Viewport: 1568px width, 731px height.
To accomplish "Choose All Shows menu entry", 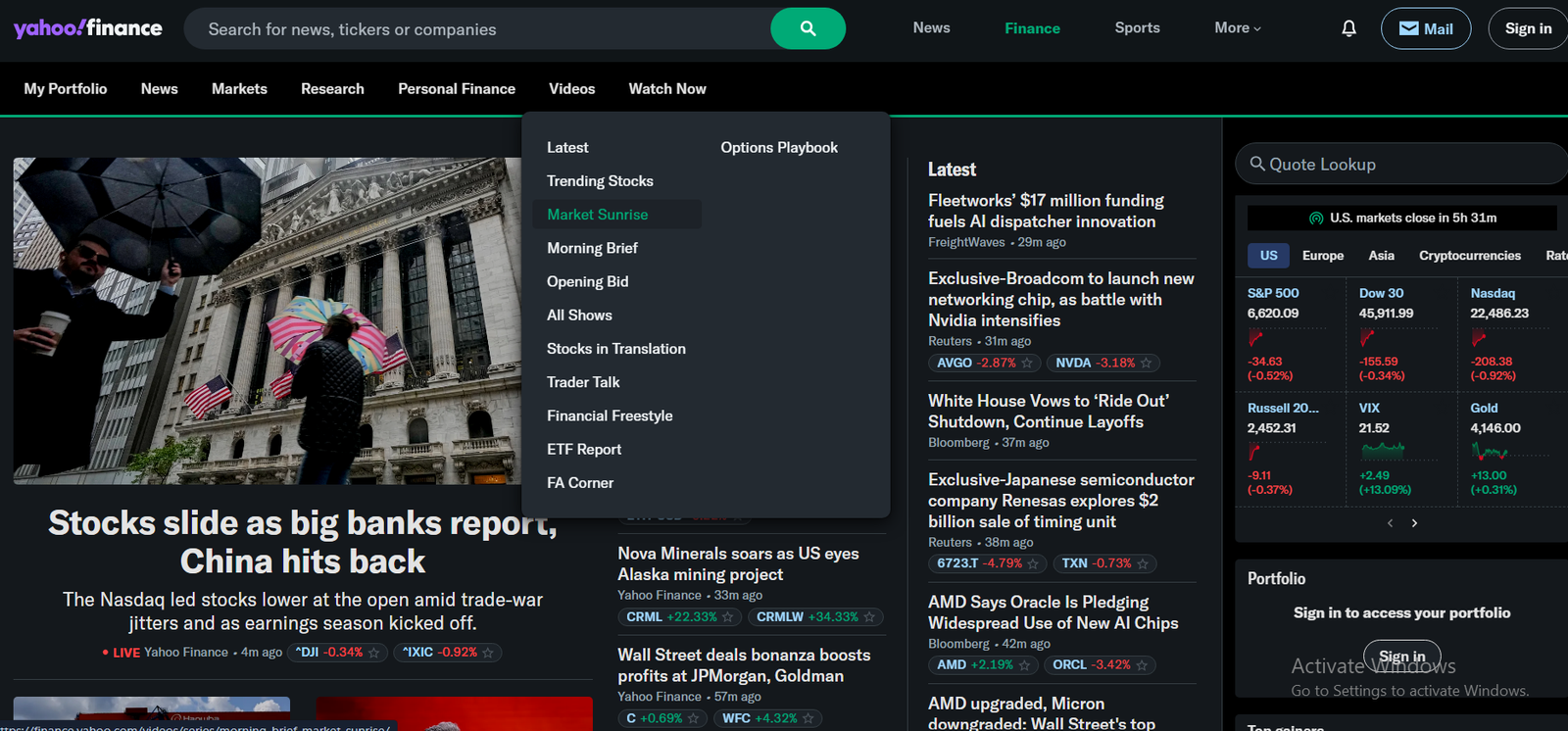I will point(579,316).
